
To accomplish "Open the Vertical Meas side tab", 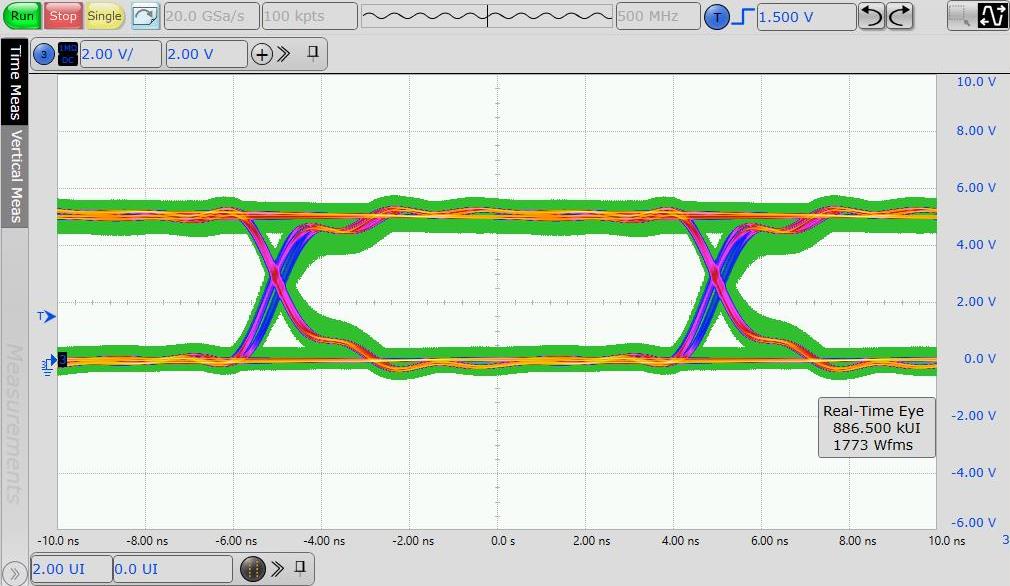I will pos(14,176).
